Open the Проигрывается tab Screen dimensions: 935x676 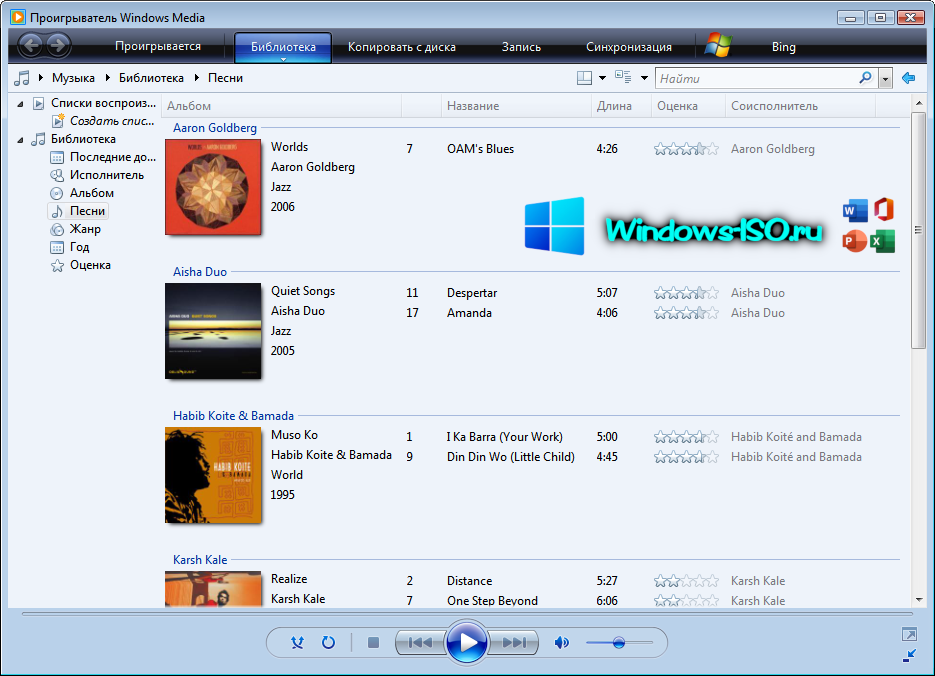158,46
